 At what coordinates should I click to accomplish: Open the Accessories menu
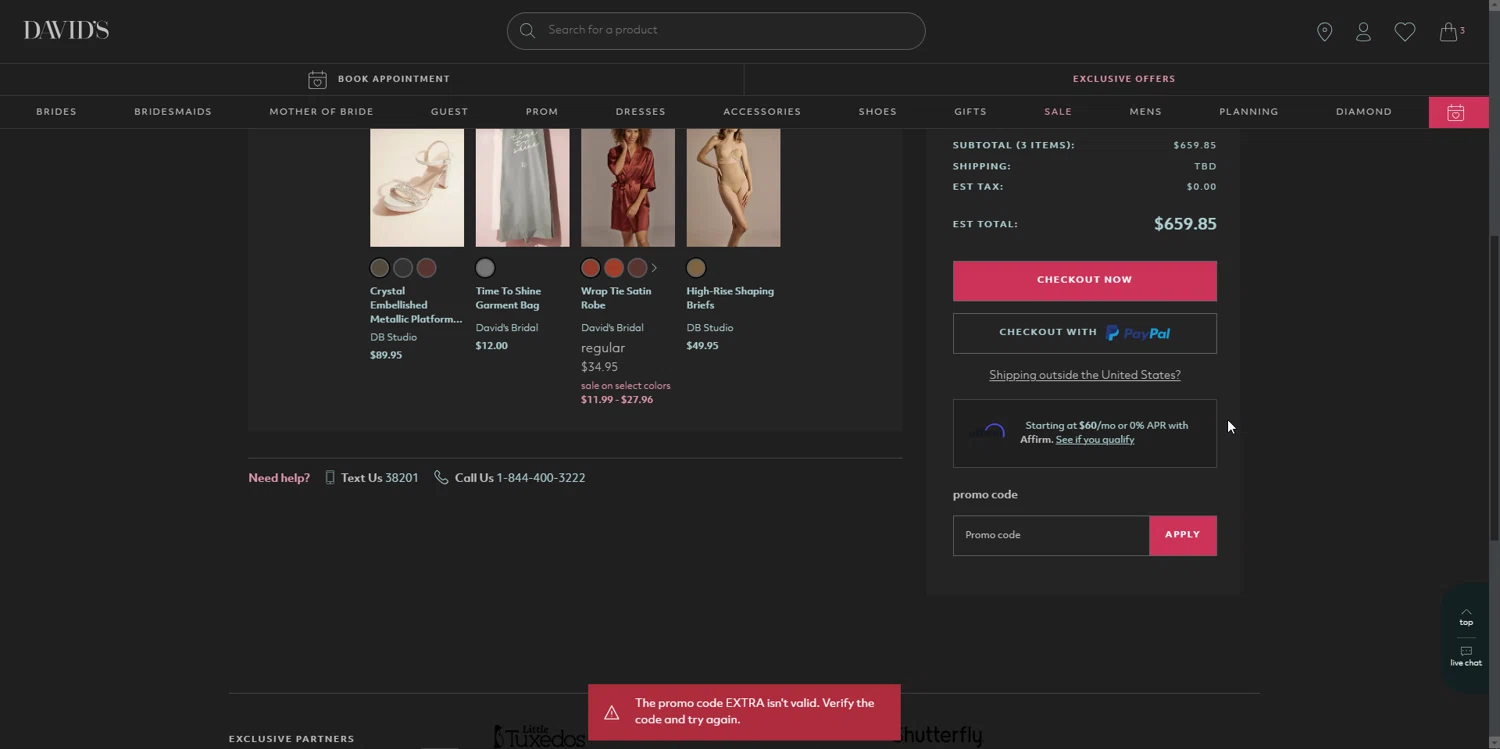[x=762, y=112]
